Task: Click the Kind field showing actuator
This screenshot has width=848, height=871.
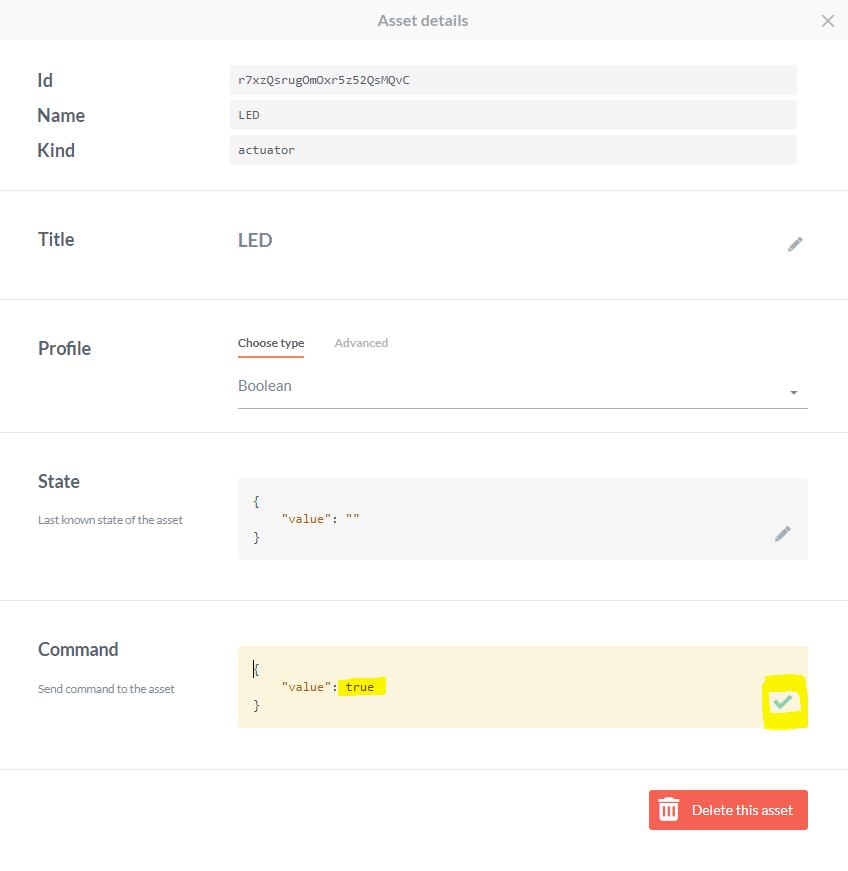Action: coord(513,150)
